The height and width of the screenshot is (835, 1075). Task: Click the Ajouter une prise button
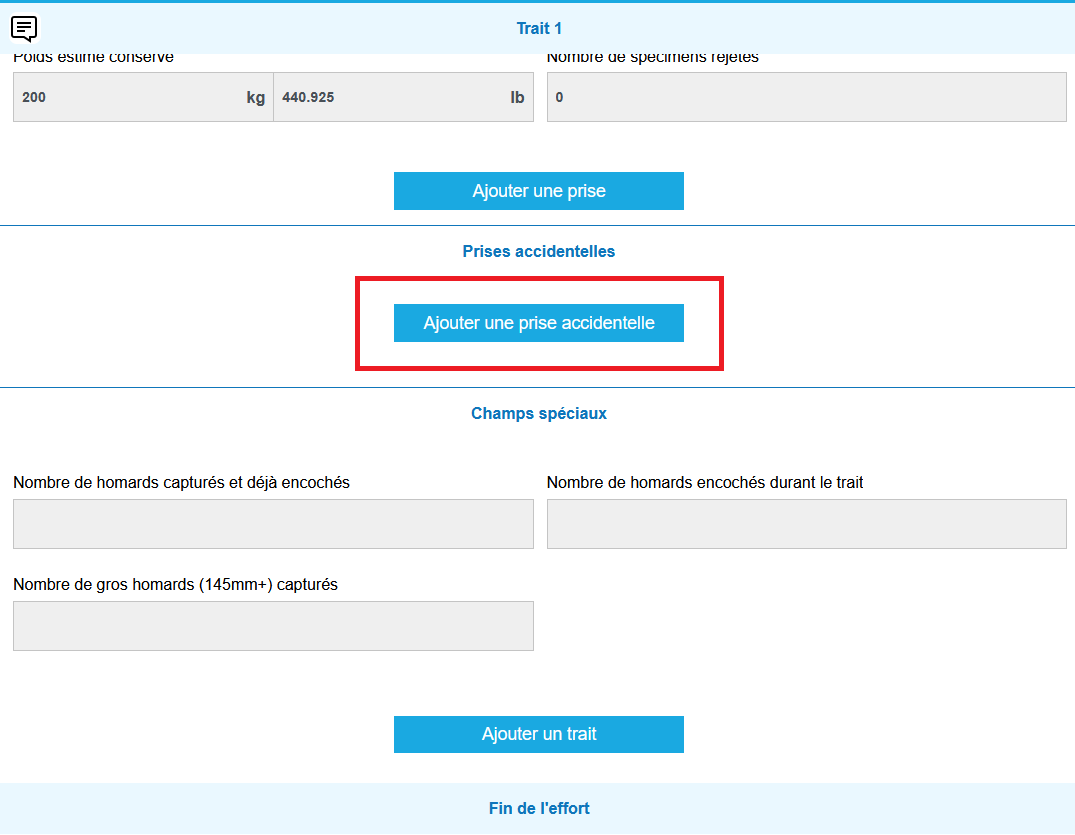pyautogui.click(x=538, y=191)
